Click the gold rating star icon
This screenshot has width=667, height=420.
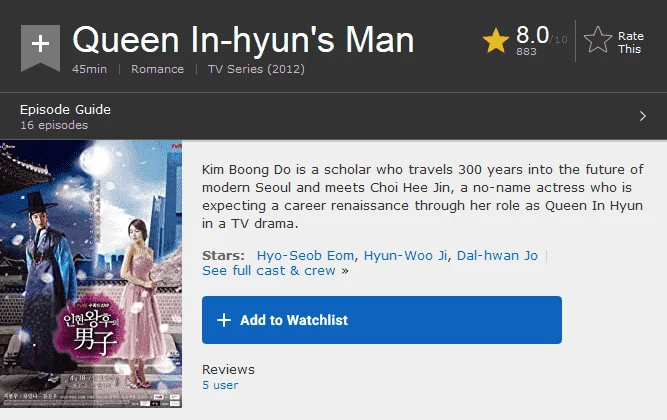[496, 40]
